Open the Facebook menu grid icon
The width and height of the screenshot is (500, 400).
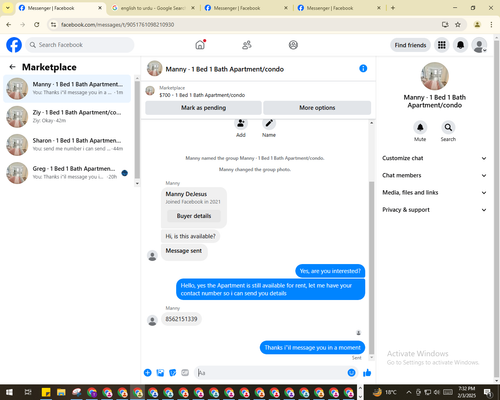tap(442, 45)
